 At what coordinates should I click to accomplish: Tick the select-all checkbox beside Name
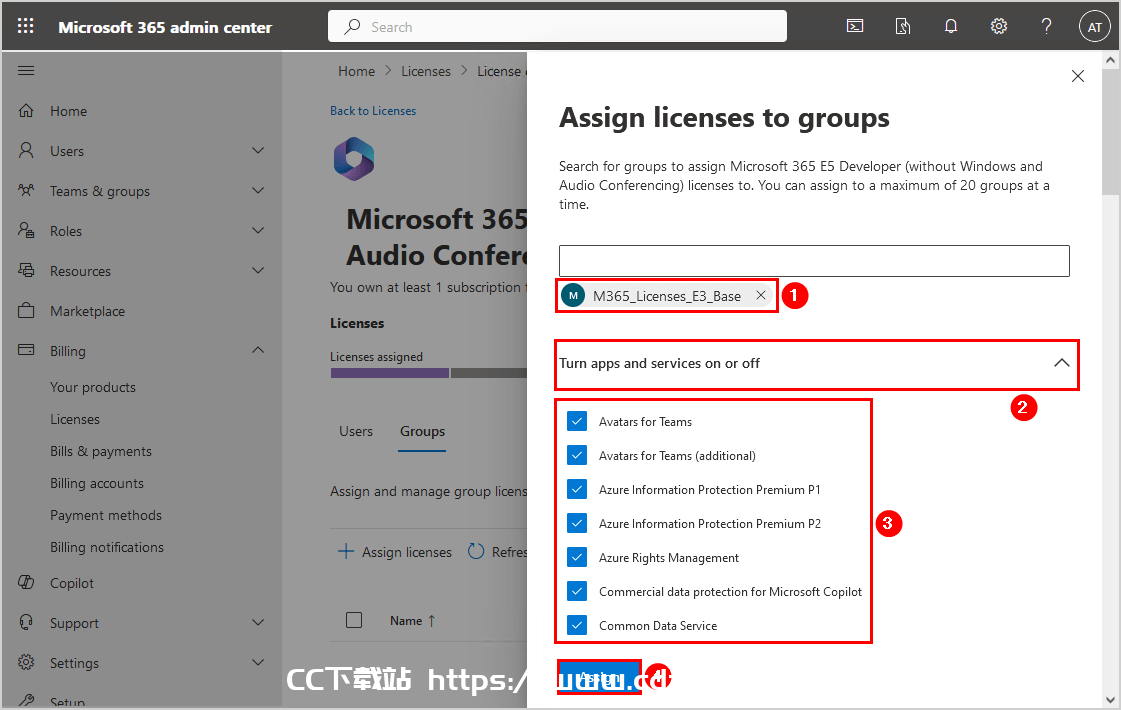coord(354,620)
